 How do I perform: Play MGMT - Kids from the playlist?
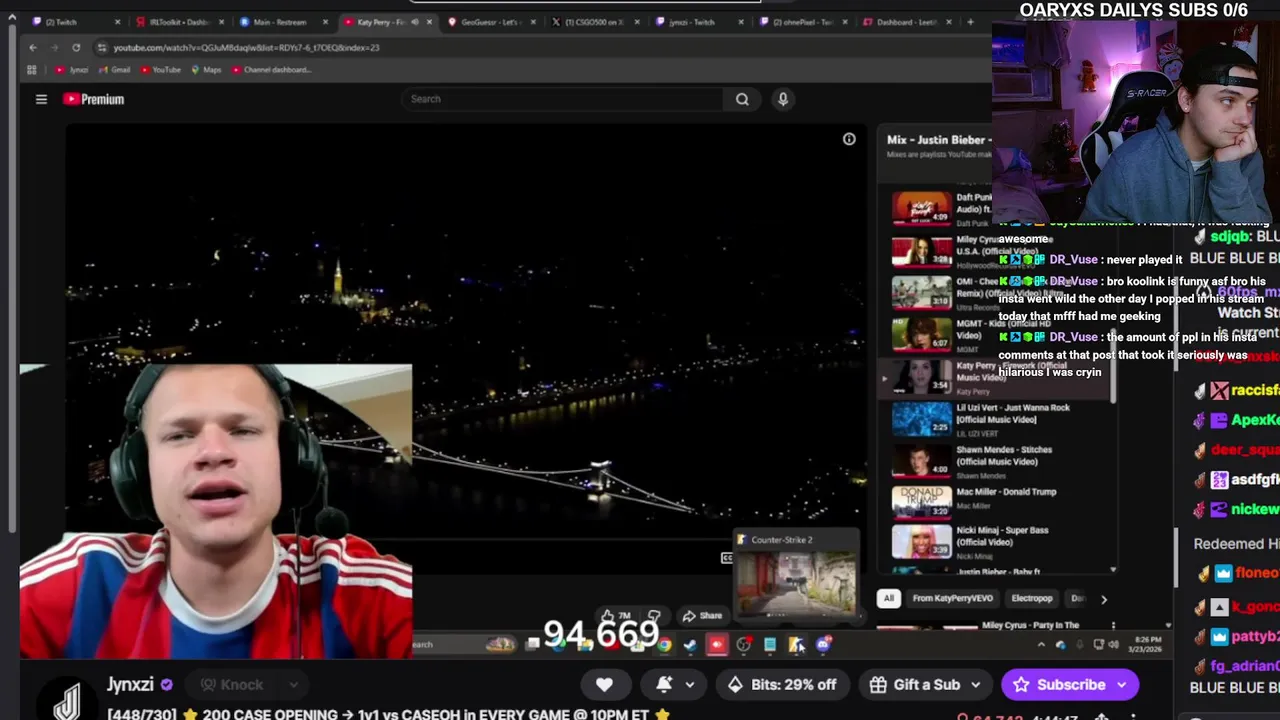tap(998, 334)
